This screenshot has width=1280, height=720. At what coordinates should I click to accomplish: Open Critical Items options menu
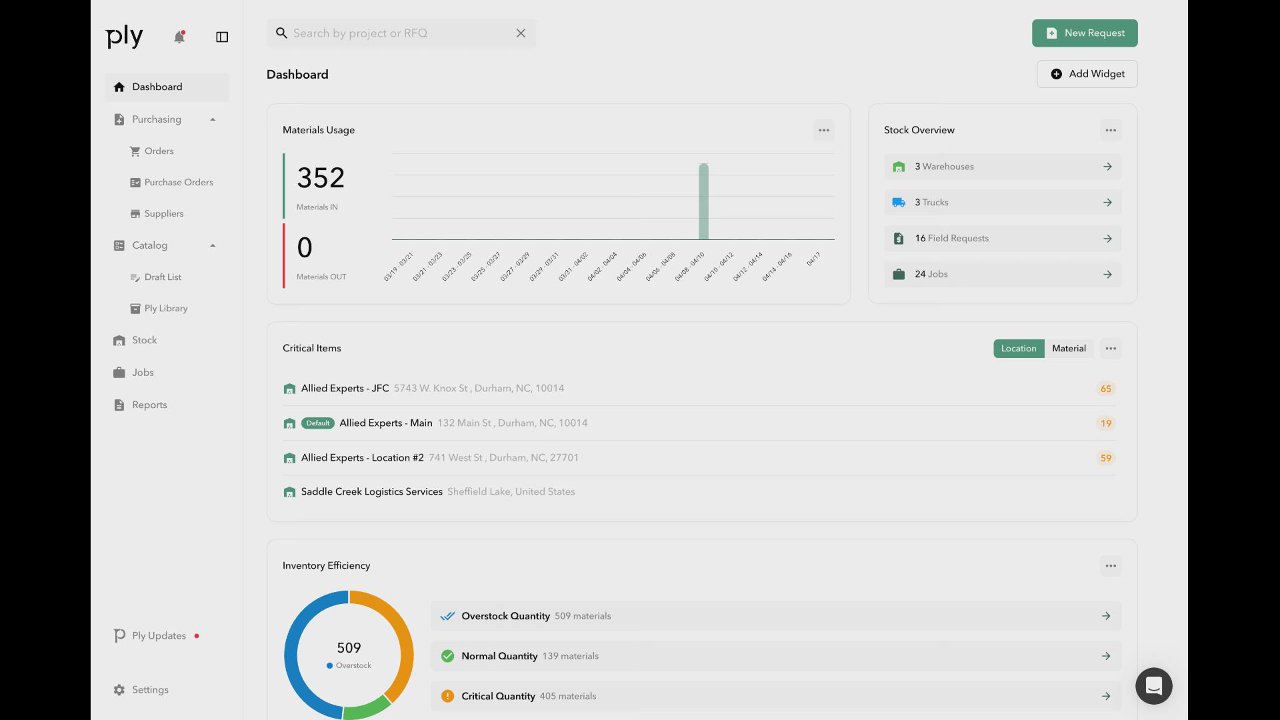coord(1110,349)
